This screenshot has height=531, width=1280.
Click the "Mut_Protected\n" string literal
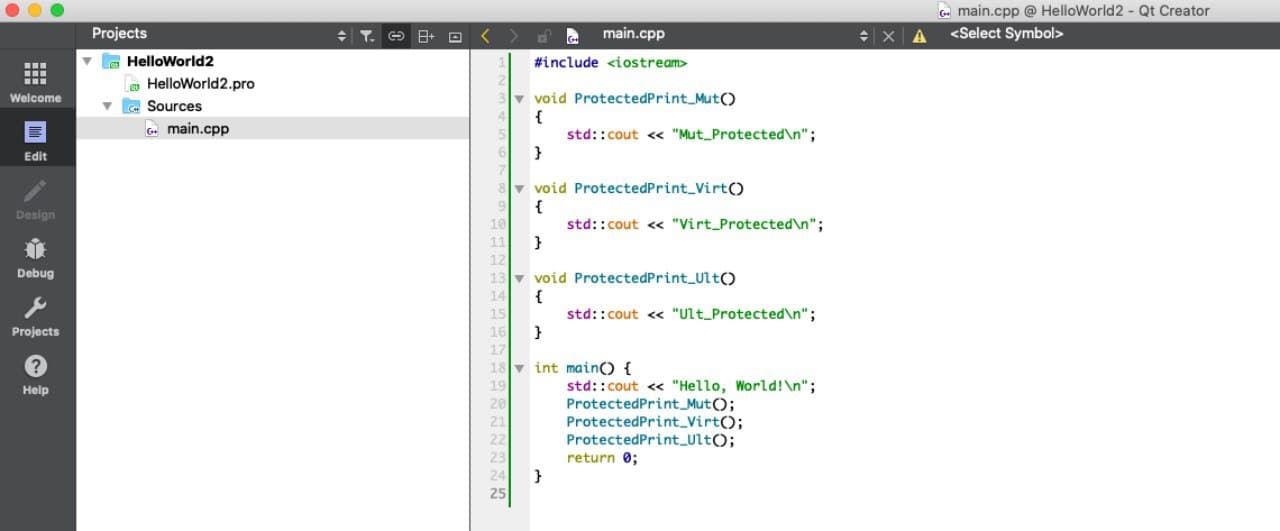point(743,134)
